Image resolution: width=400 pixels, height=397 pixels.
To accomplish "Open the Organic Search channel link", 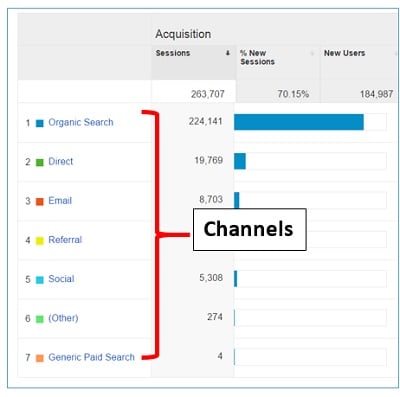I will coord(81,122).
